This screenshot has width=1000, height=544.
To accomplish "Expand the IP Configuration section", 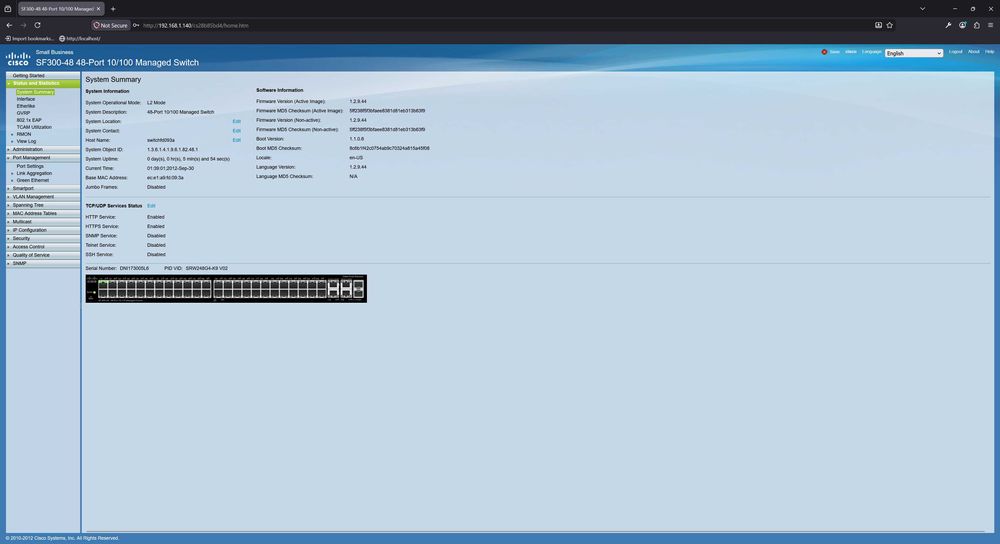I will (x=43, y=230).
